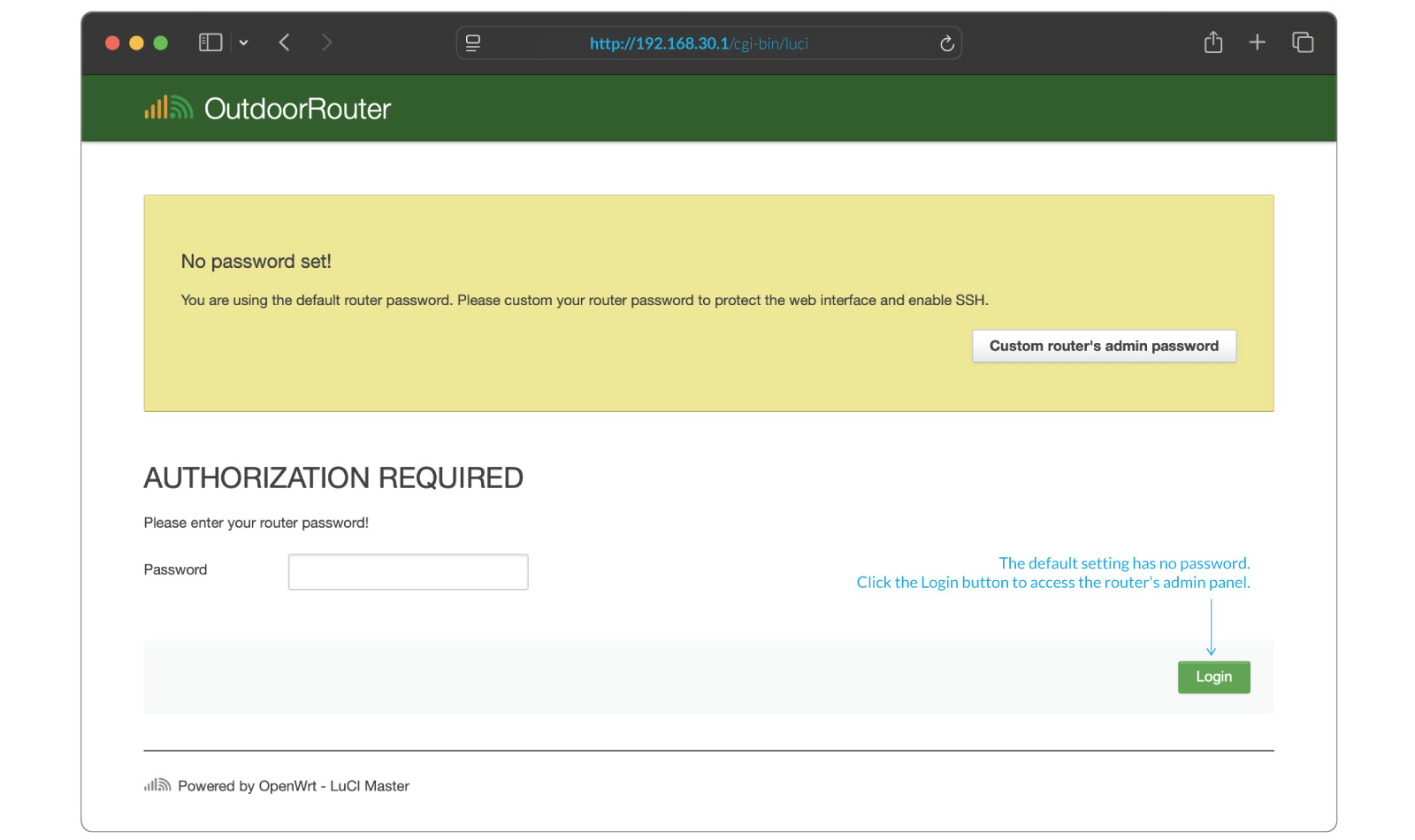Open the Share menu icon
The height and width of the screenshot is (840, 1415).
1213,42
